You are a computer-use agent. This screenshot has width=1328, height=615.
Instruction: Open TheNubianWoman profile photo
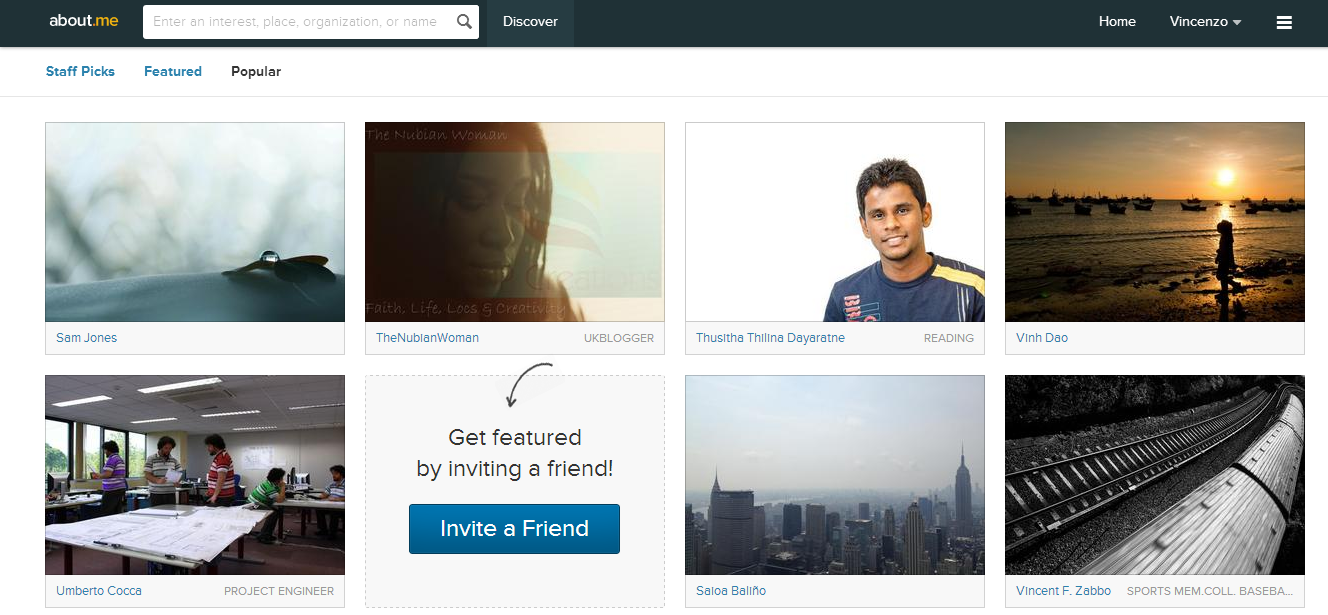tap(515, 222)
